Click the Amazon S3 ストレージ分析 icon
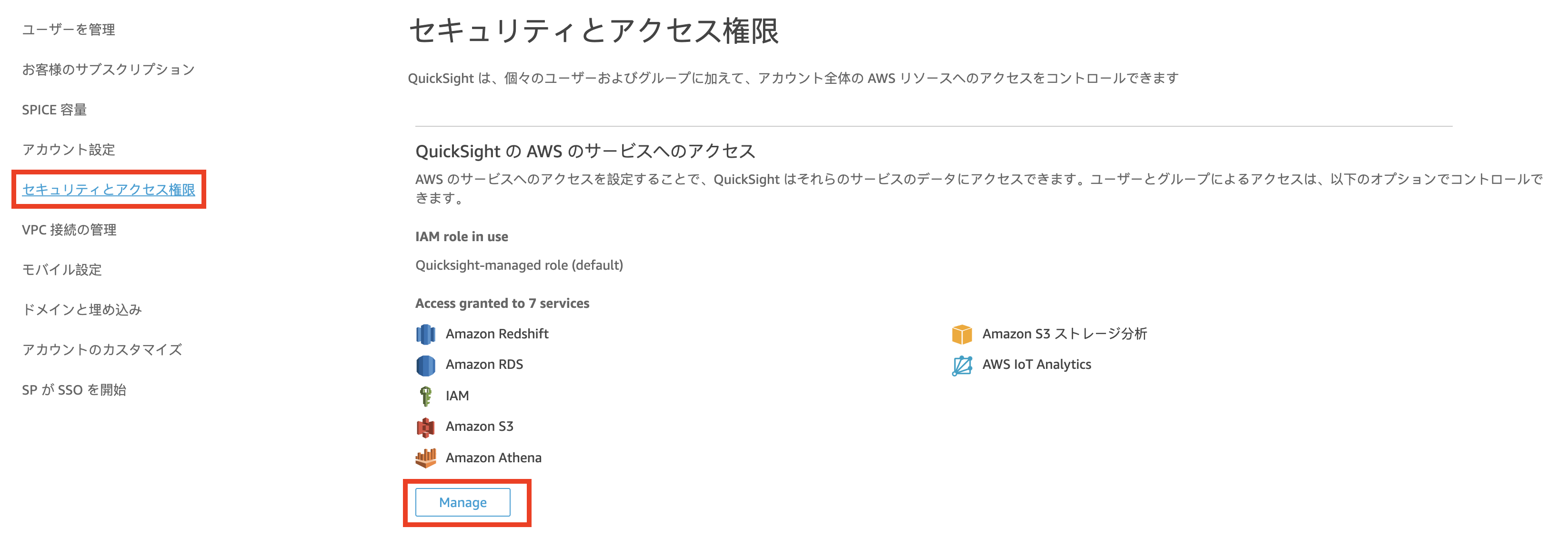The height and width of the screenshot is (549, 1568). tap(962, 334)
